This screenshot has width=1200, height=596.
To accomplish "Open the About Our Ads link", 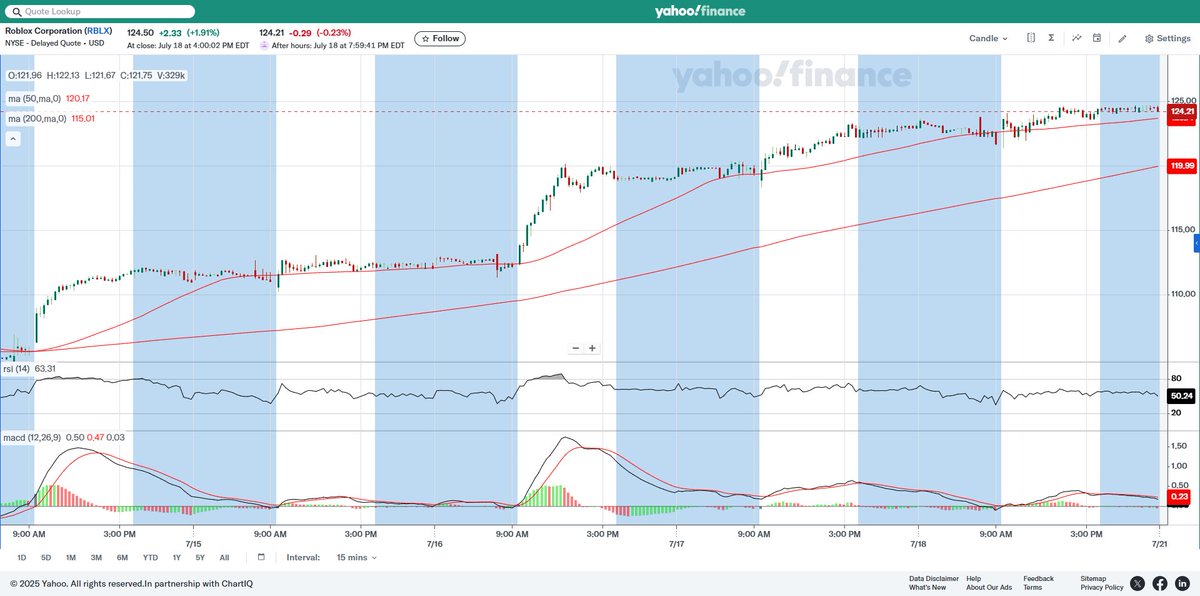I will pos(989,587).
